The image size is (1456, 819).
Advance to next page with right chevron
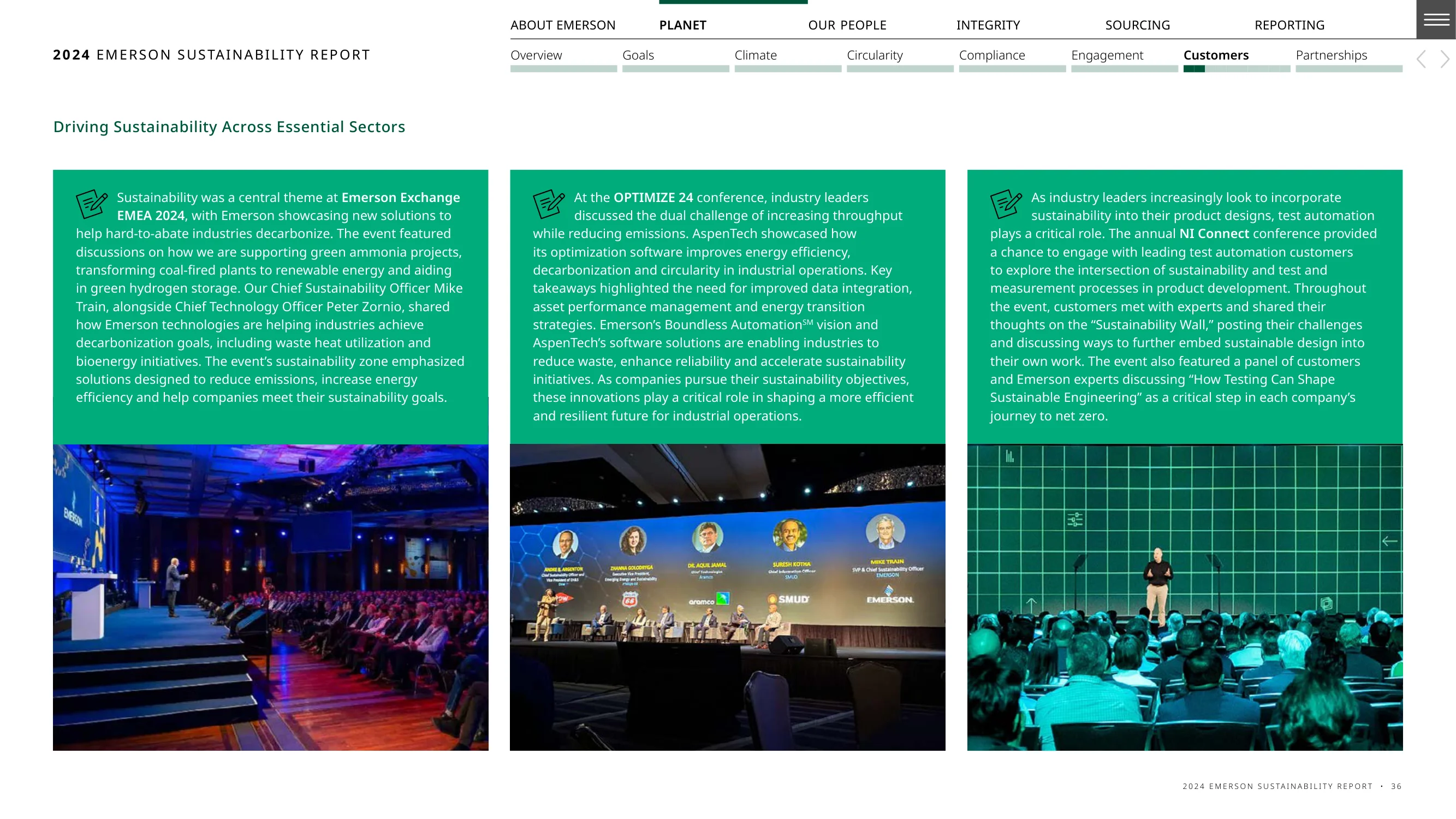point(1445,59)
